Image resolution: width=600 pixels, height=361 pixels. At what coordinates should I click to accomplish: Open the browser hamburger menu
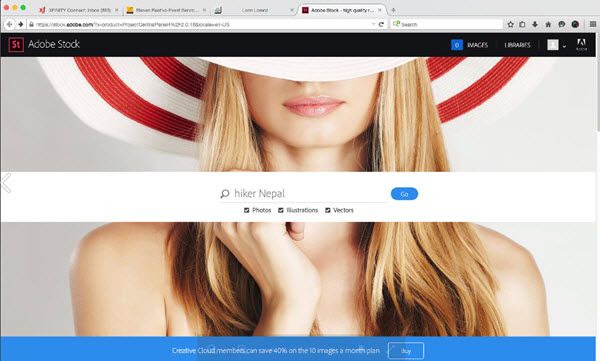coord(593,24)
